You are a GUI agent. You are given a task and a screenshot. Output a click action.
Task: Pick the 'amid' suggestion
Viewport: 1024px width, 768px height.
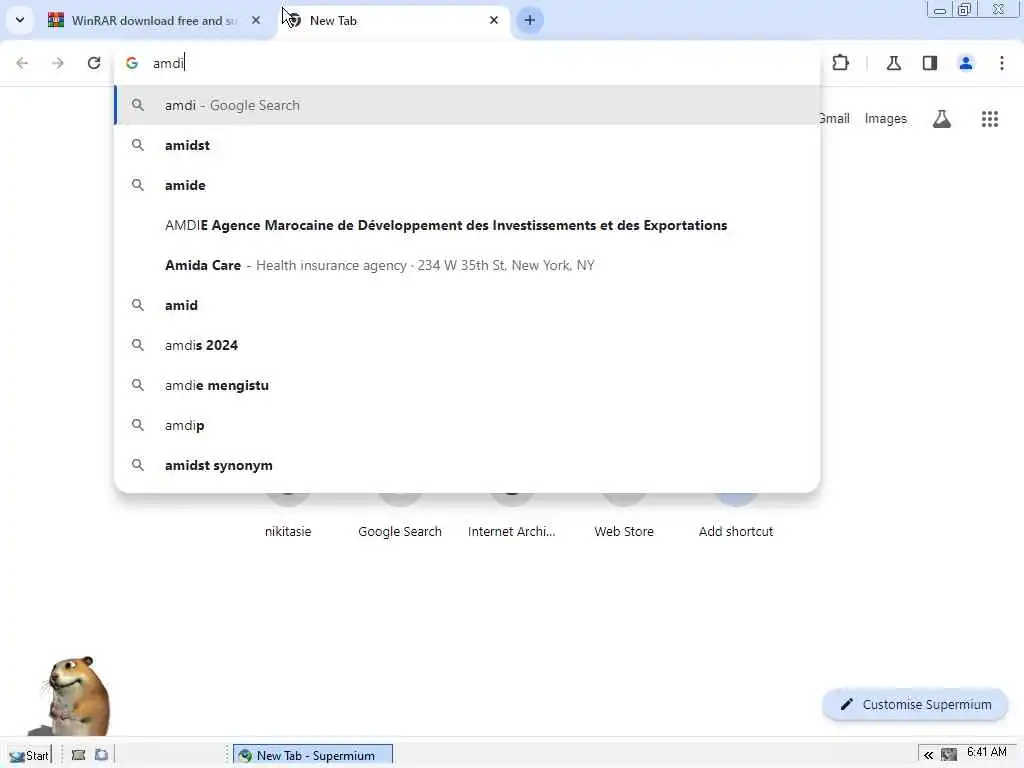click(x=468, y=305)
